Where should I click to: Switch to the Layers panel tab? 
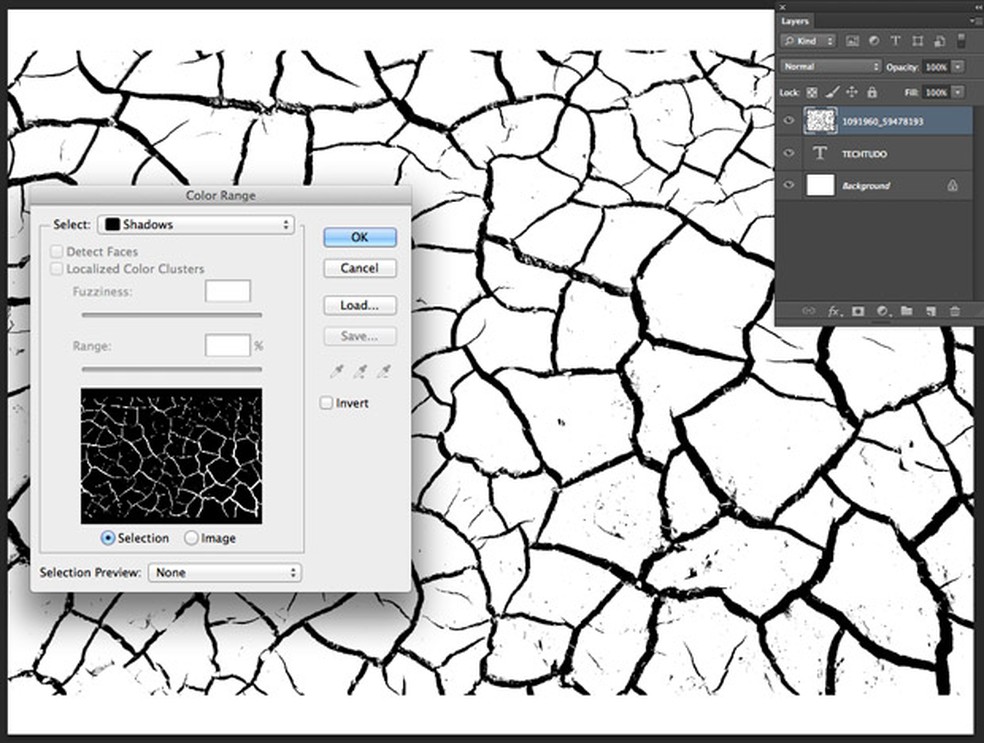pyautogui.click(x=796, y=20)
